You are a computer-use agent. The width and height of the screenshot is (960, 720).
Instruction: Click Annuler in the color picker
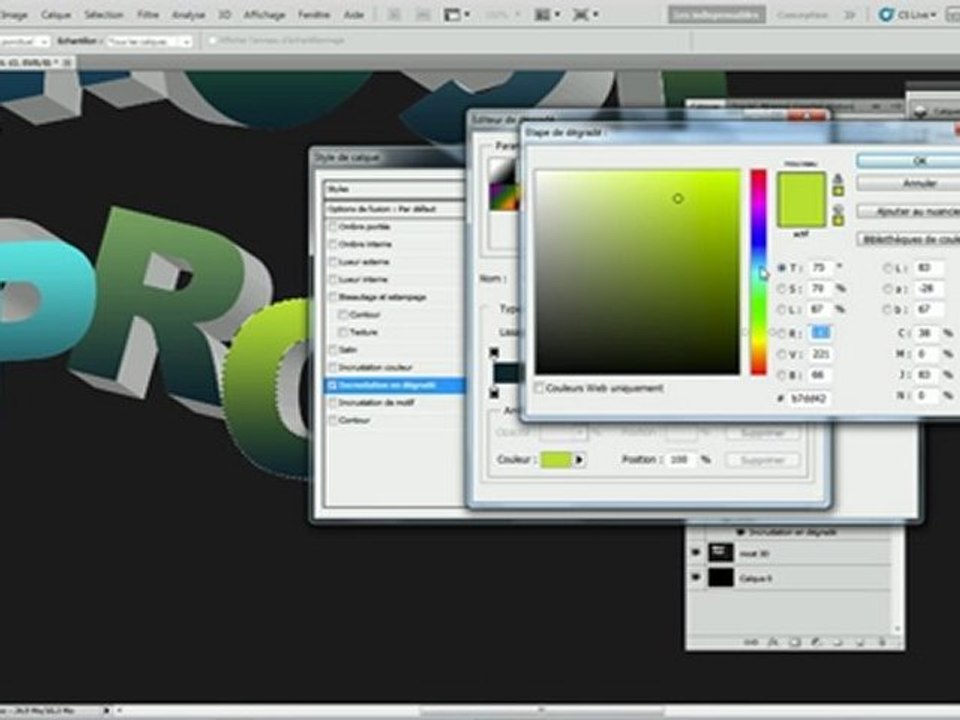pyautogui.click(x=911, y=183)
